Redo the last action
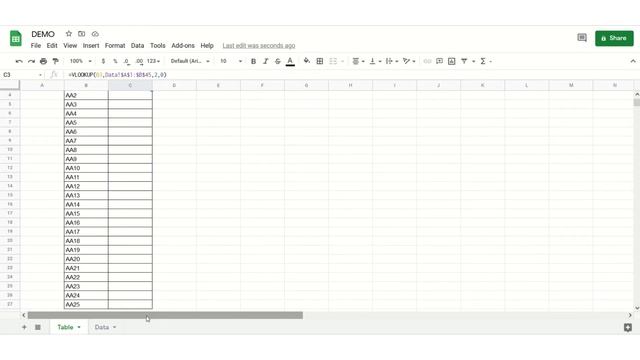Image resolution: width=640 pixels, height=360 pixels. (x=31, y=61)
